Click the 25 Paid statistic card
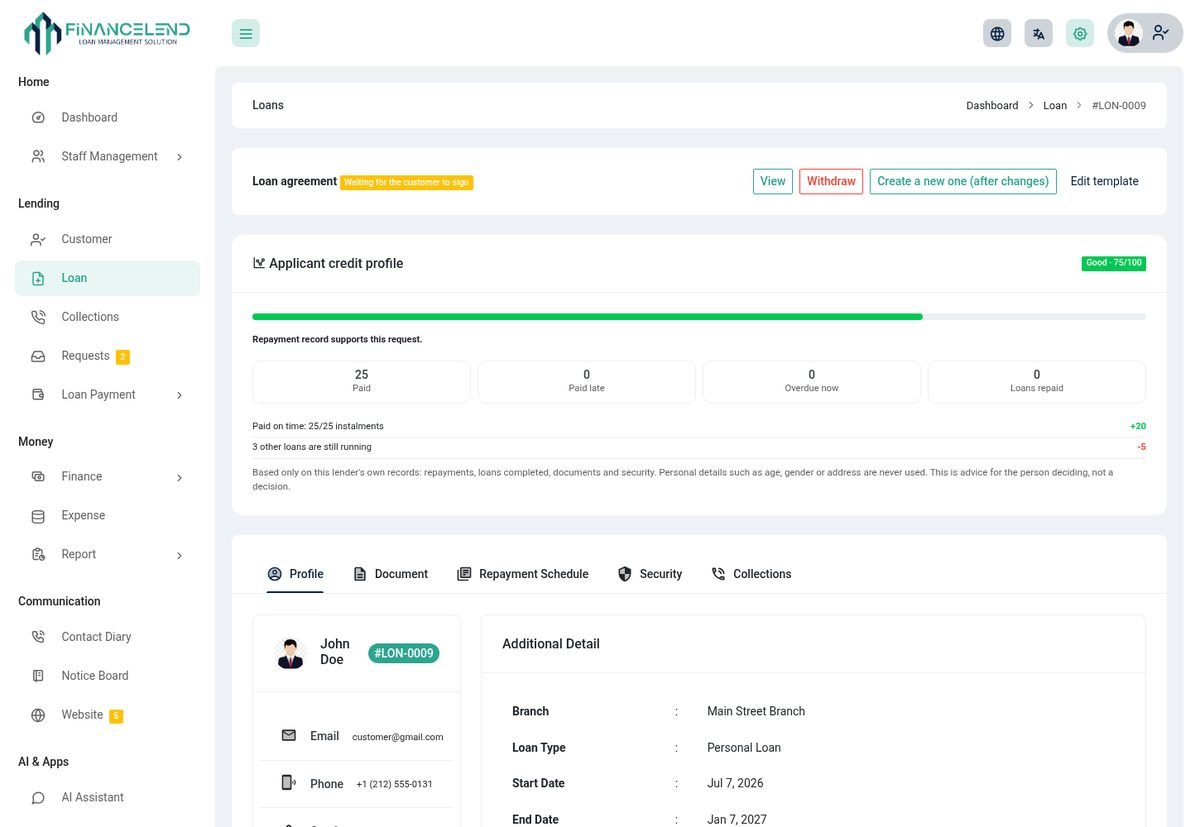 point(361,382)
